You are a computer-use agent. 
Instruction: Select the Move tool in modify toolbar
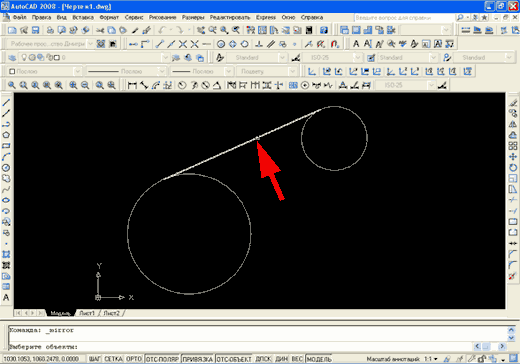[513, 157]
